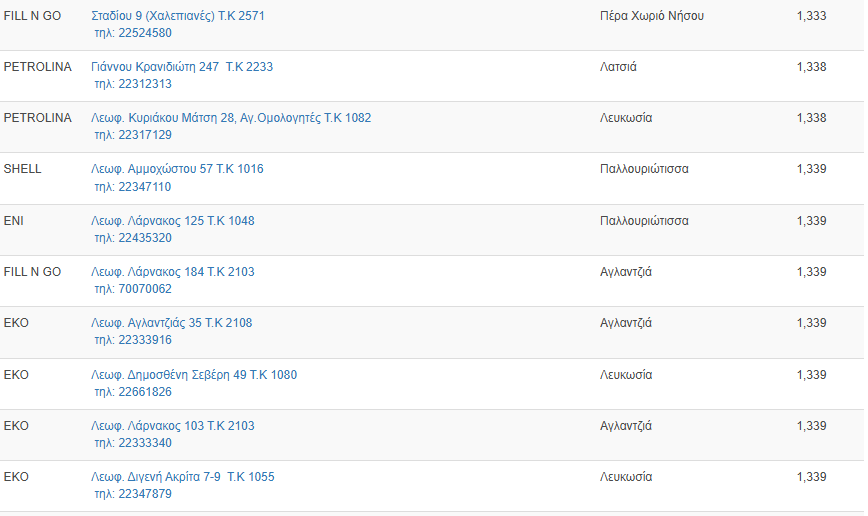Click the Λεωφ. Λάρνακος 184 address link
This screenshot has height=516, width=868.
click(x=172, y=272)
